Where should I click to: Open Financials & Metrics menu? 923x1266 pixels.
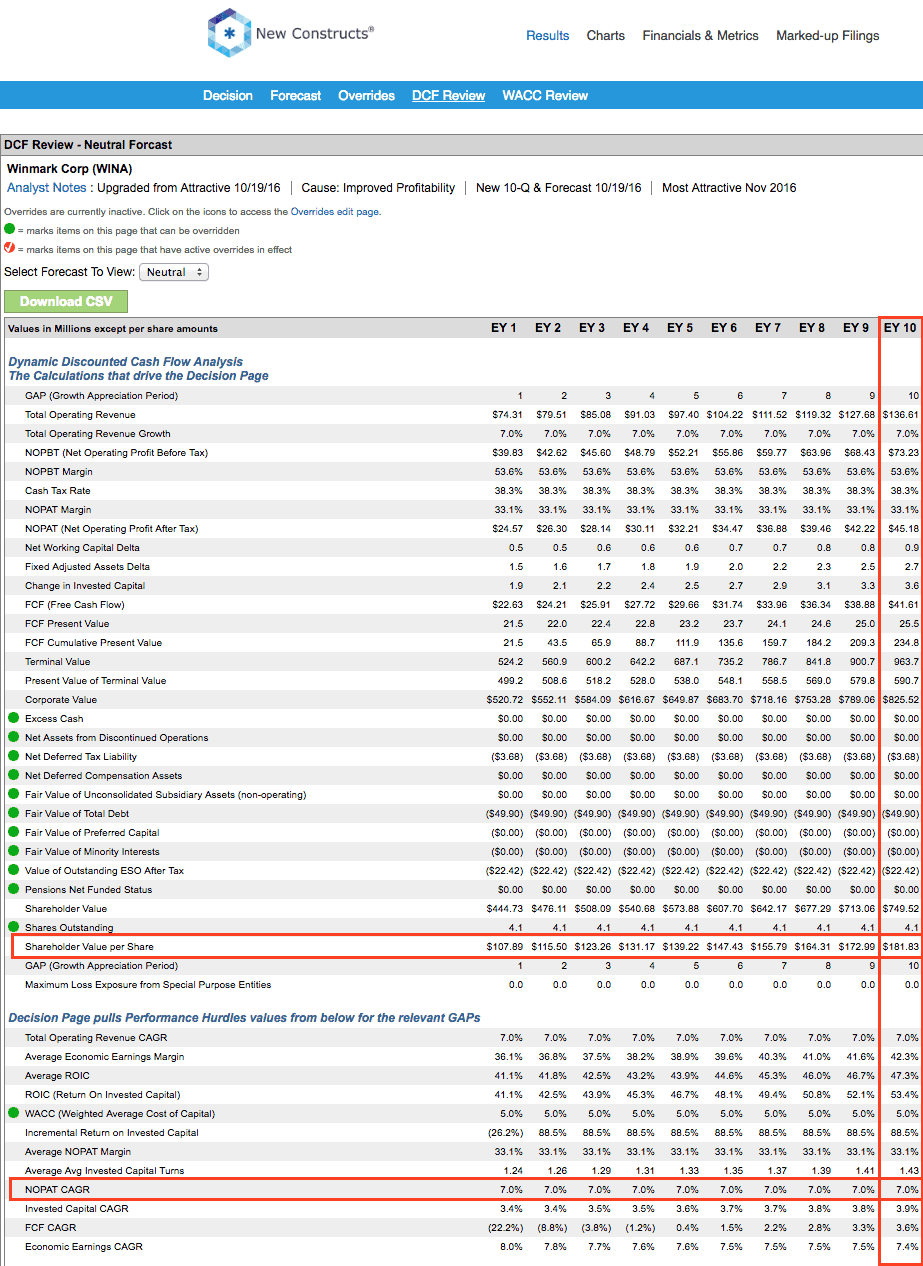tap(701, 35)
